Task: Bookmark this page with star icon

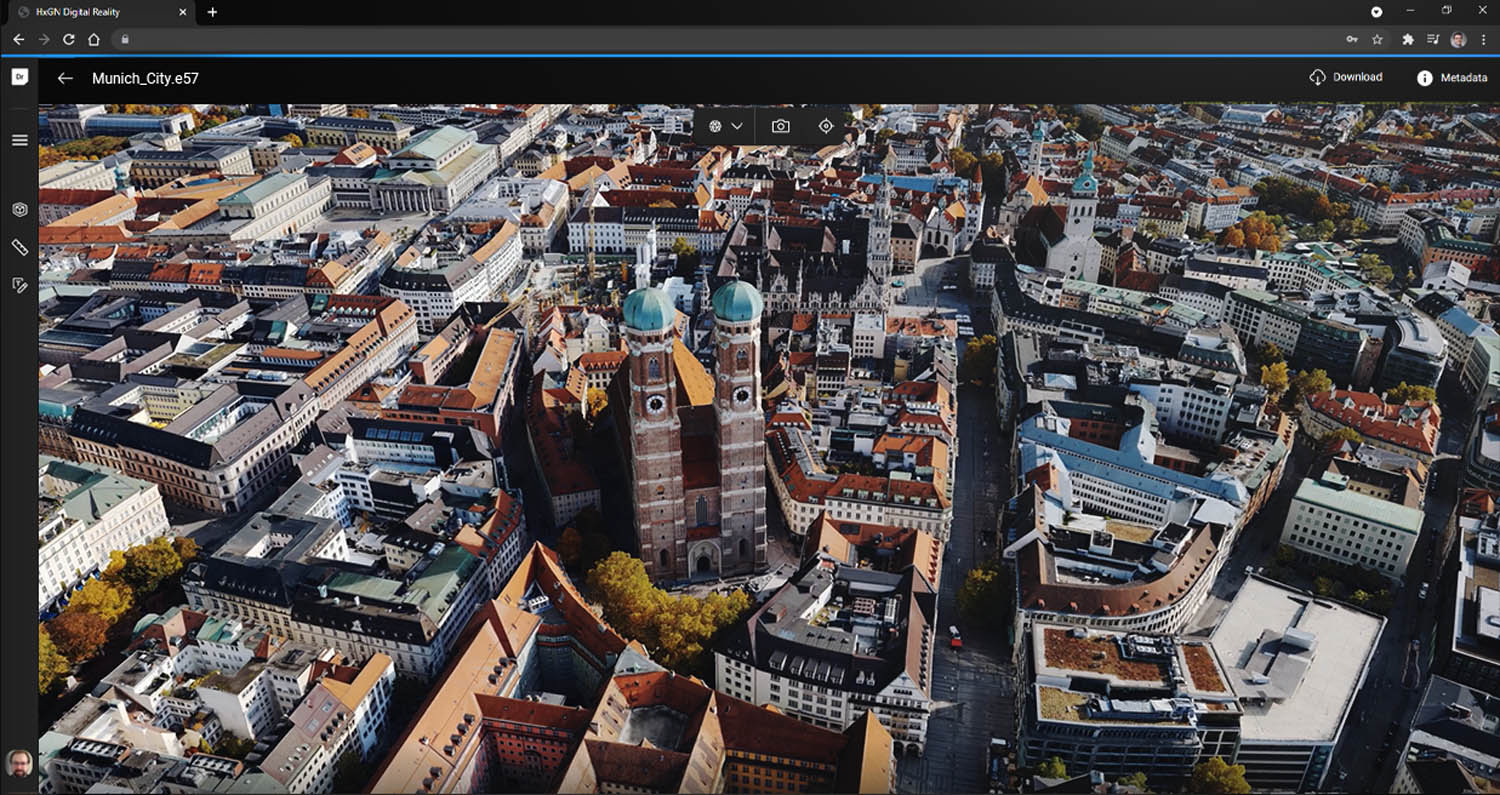Action: (x=1377, y=39)
